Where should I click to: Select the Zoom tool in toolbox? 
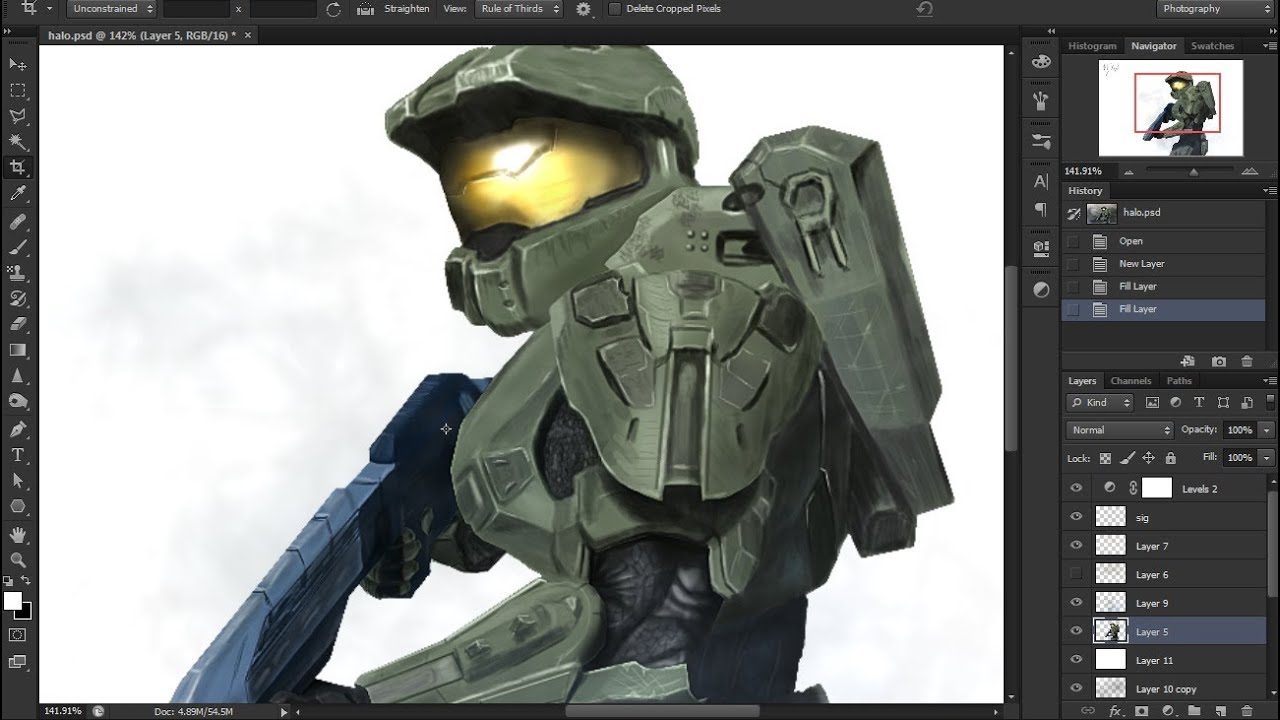(x=17, y=560)
